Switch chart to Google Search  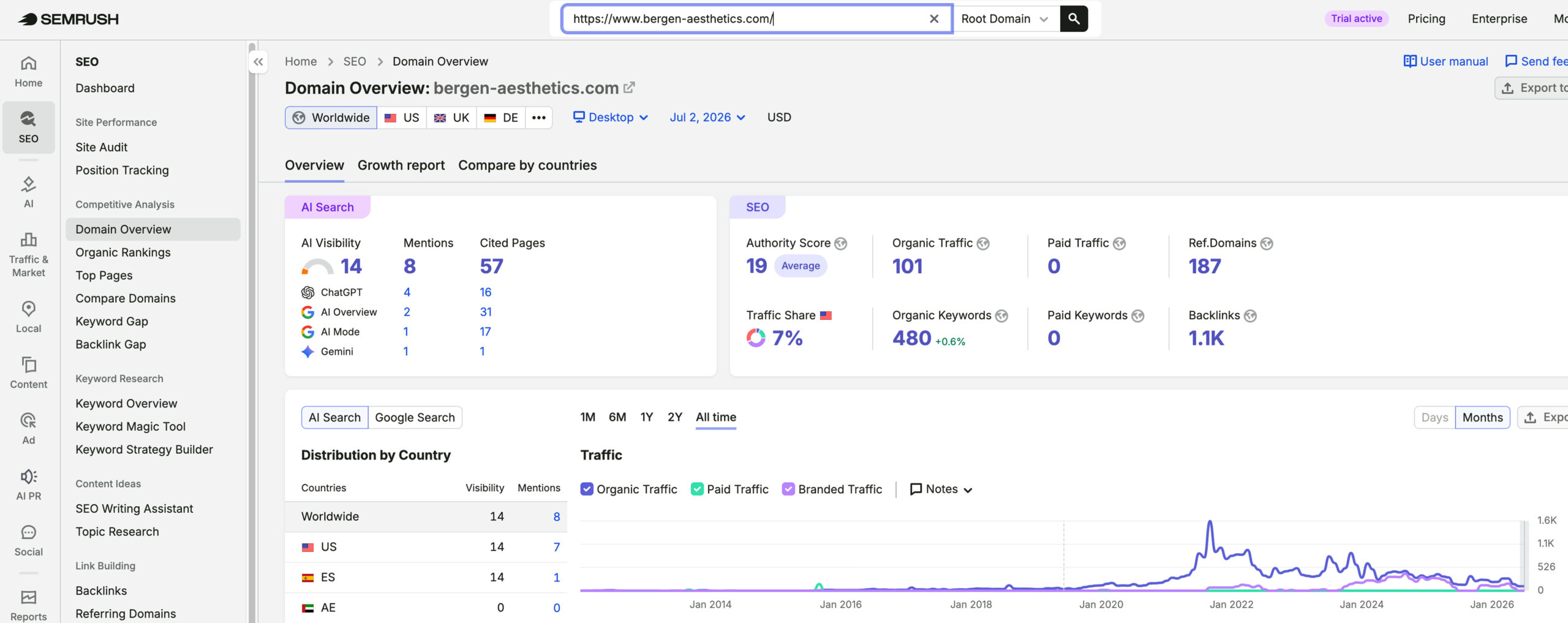pos(415,418)
